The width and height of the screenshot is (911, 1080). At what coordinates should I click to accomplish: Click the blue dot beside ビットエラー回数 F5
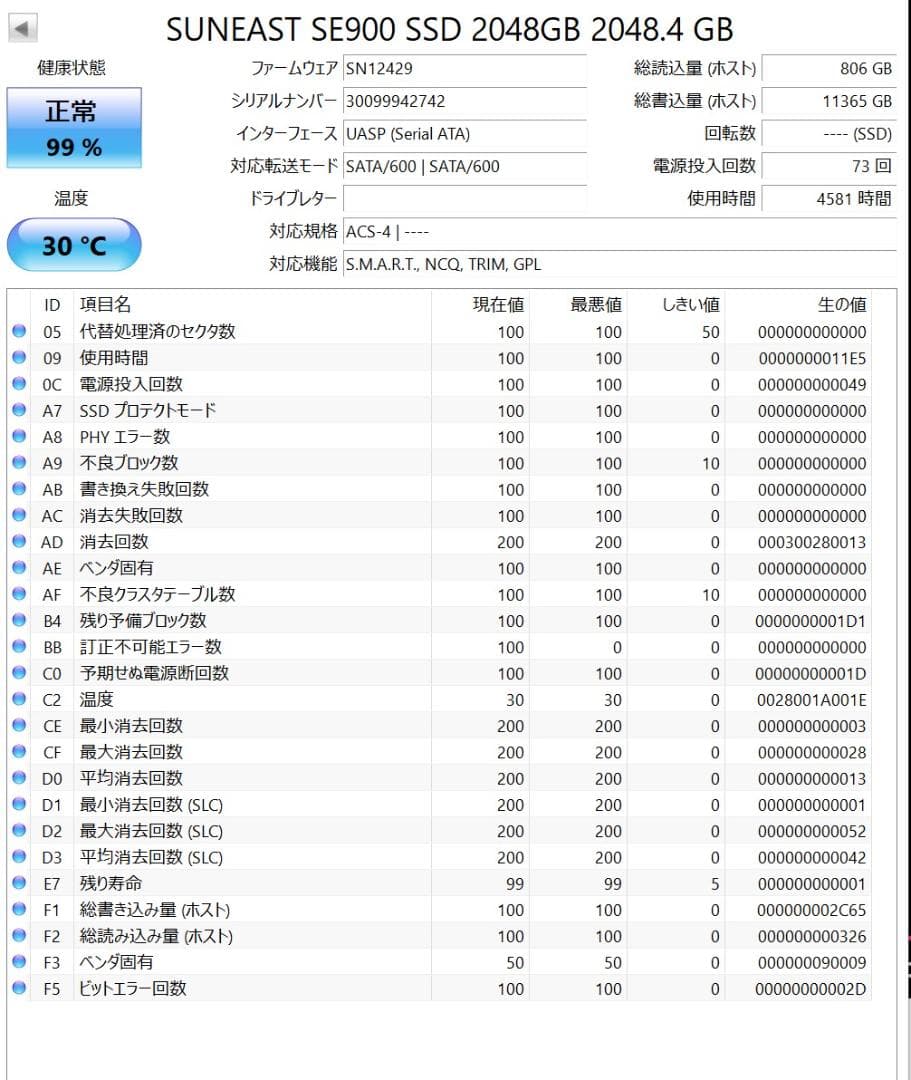click(x=20, y=989)
